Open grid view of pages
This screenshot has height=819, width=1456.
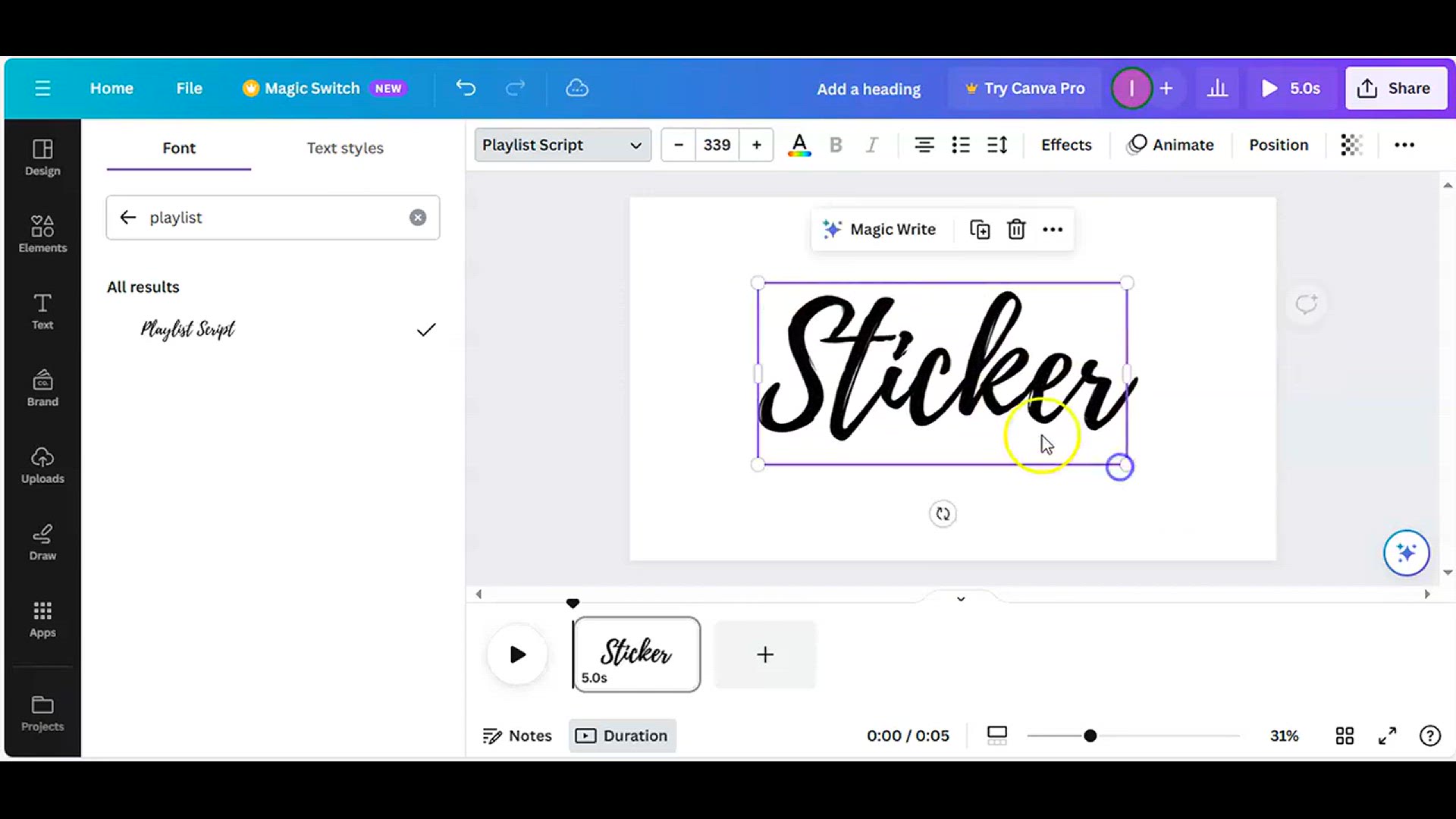click(1345, 736)
